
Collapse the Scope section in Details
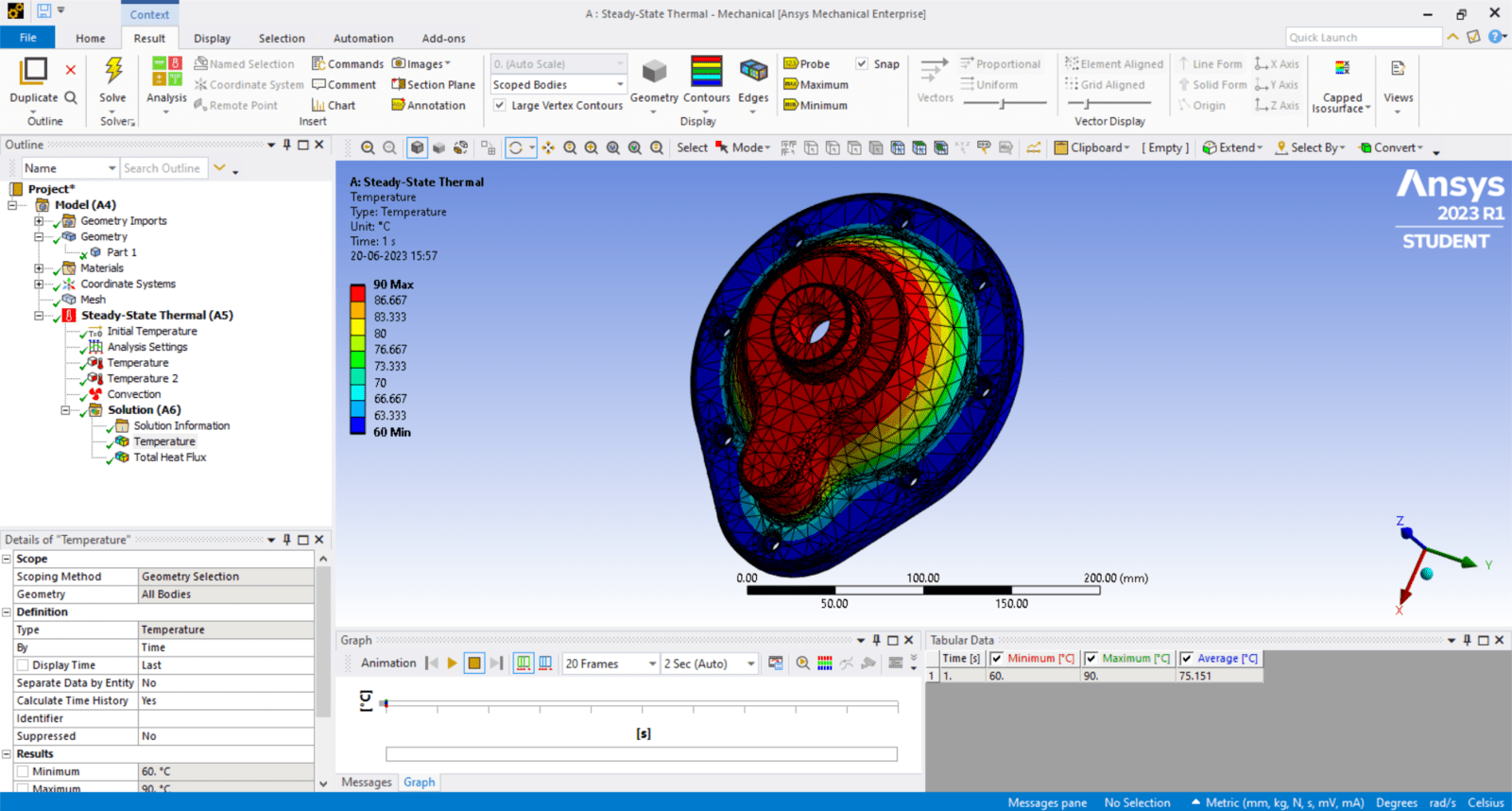(x=7, y=559)
